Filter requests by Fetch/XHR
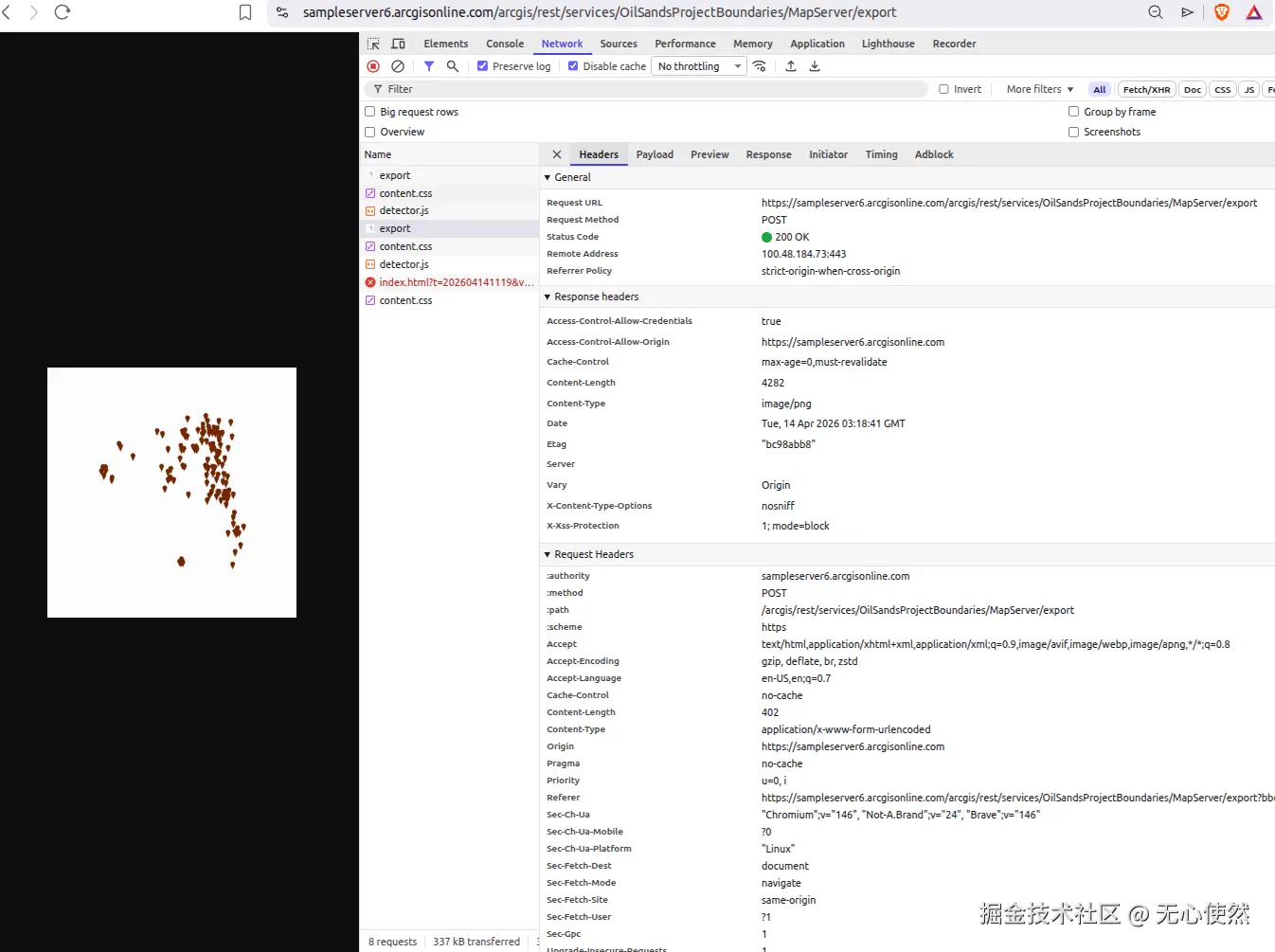This screenshot has width=1275, height=952. (x=1147, y=89)
